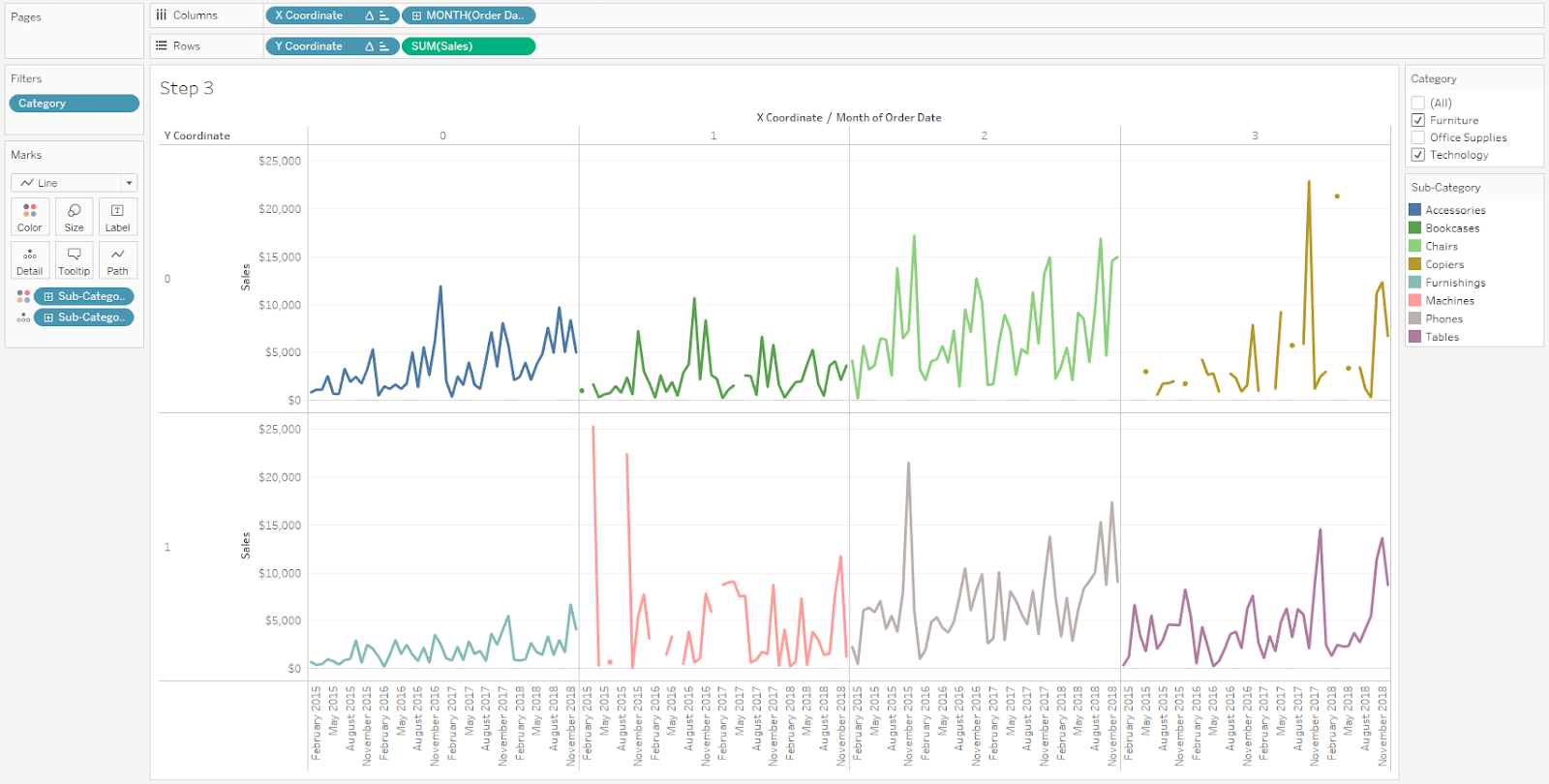The height and width of the screenshot is (784, 1549).
Task: Select the Category filter pill
Action: 75,104
